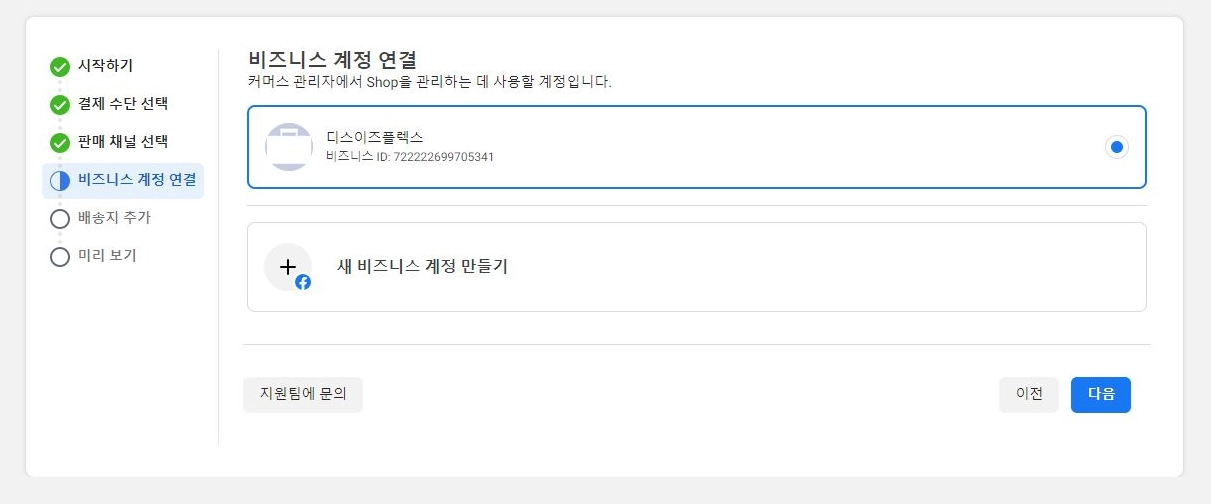Select the 비즈니스 계정 연결 step label
Image resolution: width=1211 pixels, height=504 pixels.
point(137,181)
